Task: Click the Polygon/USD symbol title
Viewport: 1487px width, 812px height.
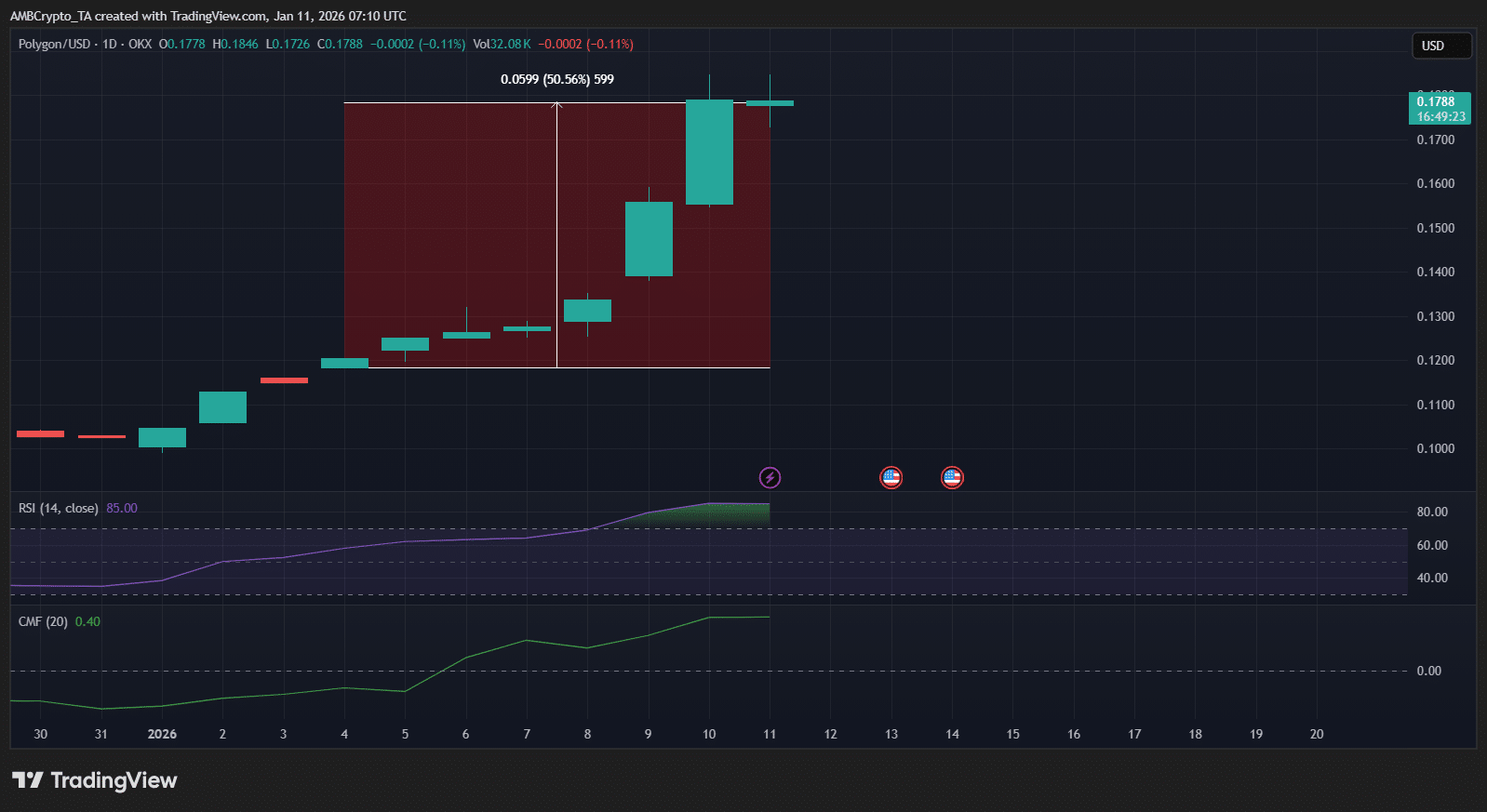Action: pos(54,44)
